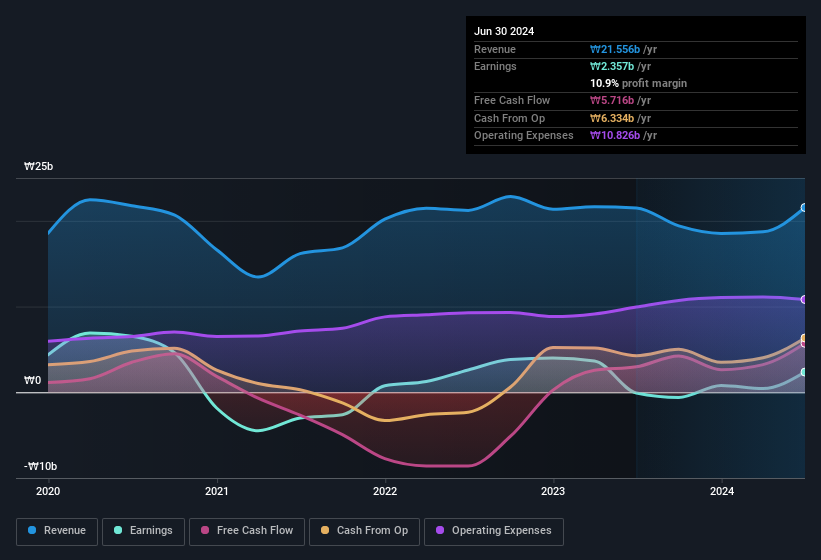The image size is (821, 560).
Task: Click the Revenue label in tooltip
Action: click(x=495, y=49)
